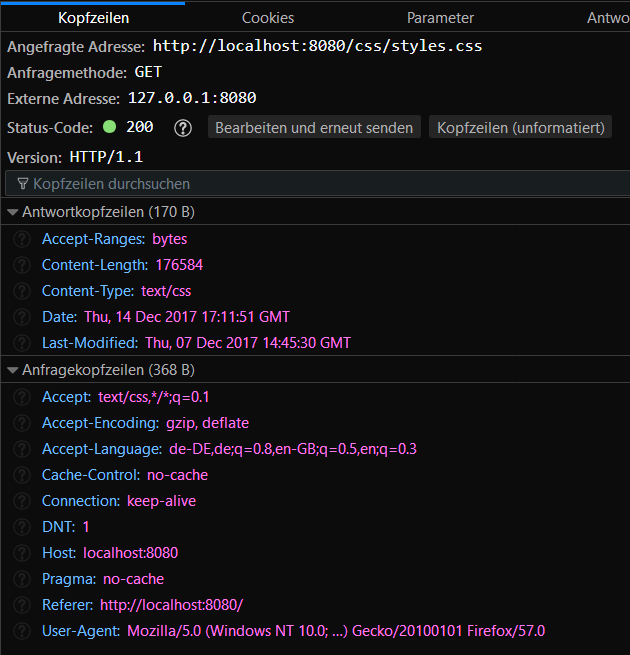Click Kopfzeilen (unformatiert) button

521,127
